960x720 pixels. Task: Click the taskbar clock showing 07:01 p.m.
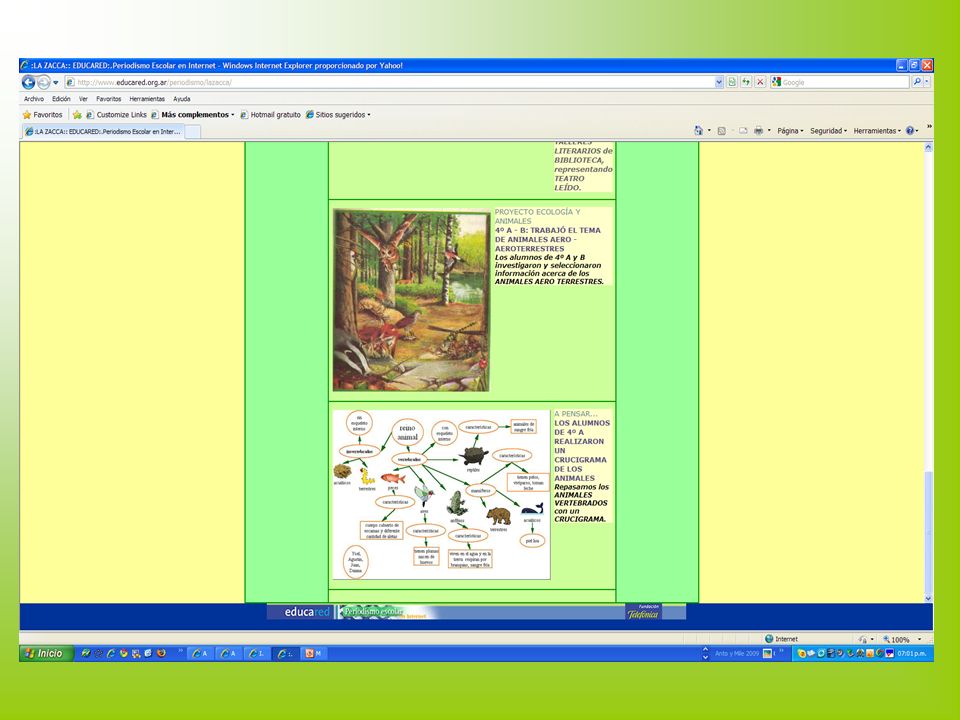pos(912,653)
